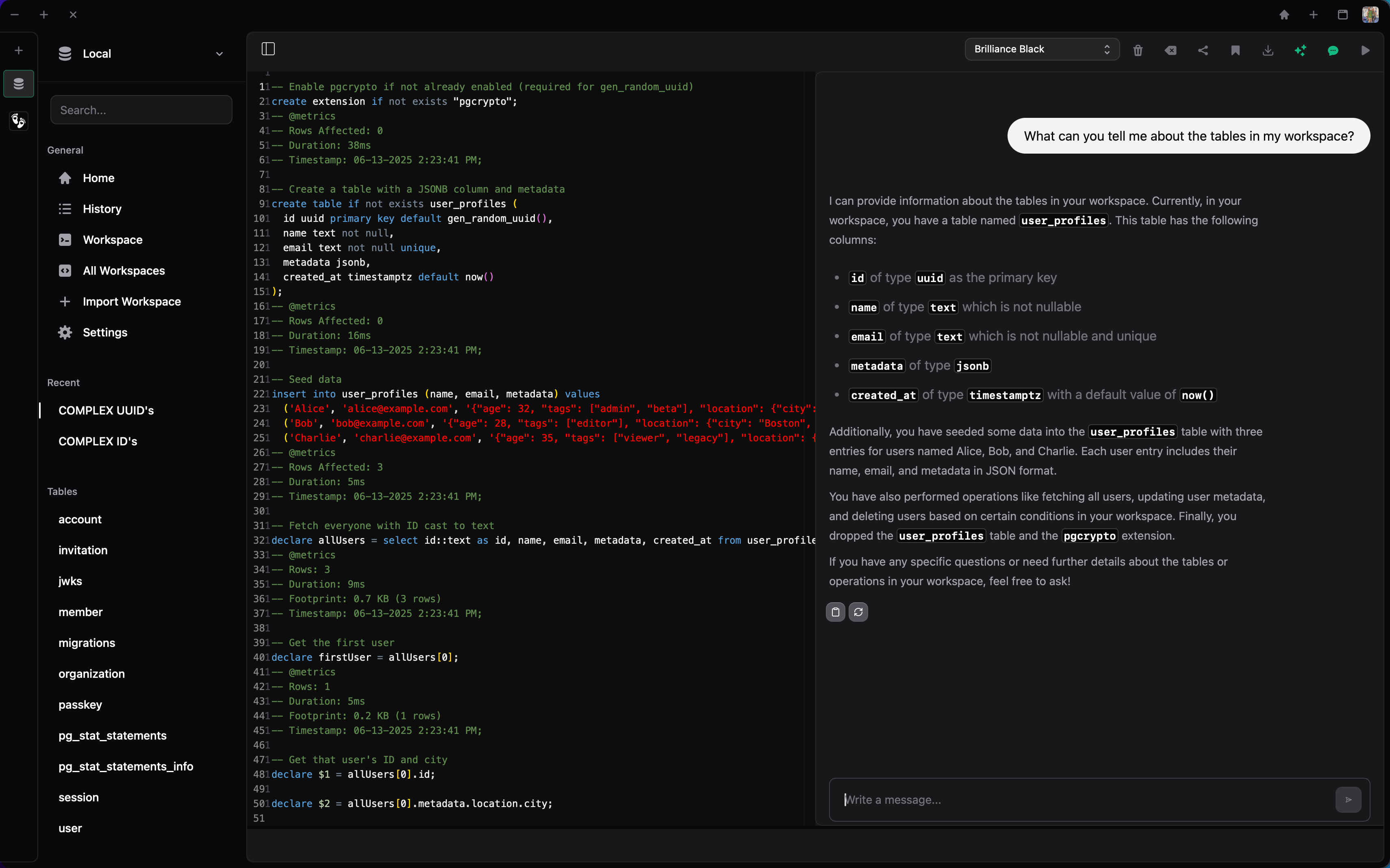The height and width of the screenshot is (868, 1390).
Task: Open recent workspace COMPLEX ID's
Action: coord(98,441)
